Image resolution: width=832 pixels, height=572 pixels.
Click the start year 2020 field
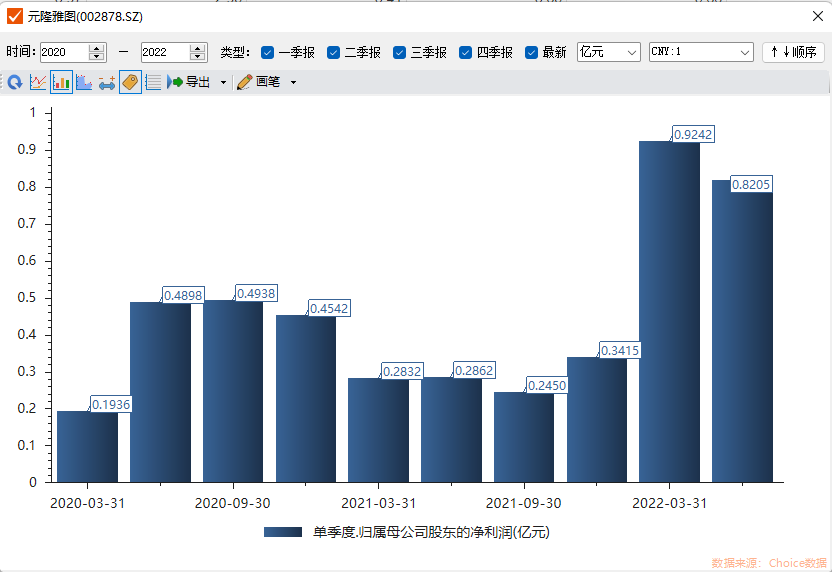click(x=63, y=52)
